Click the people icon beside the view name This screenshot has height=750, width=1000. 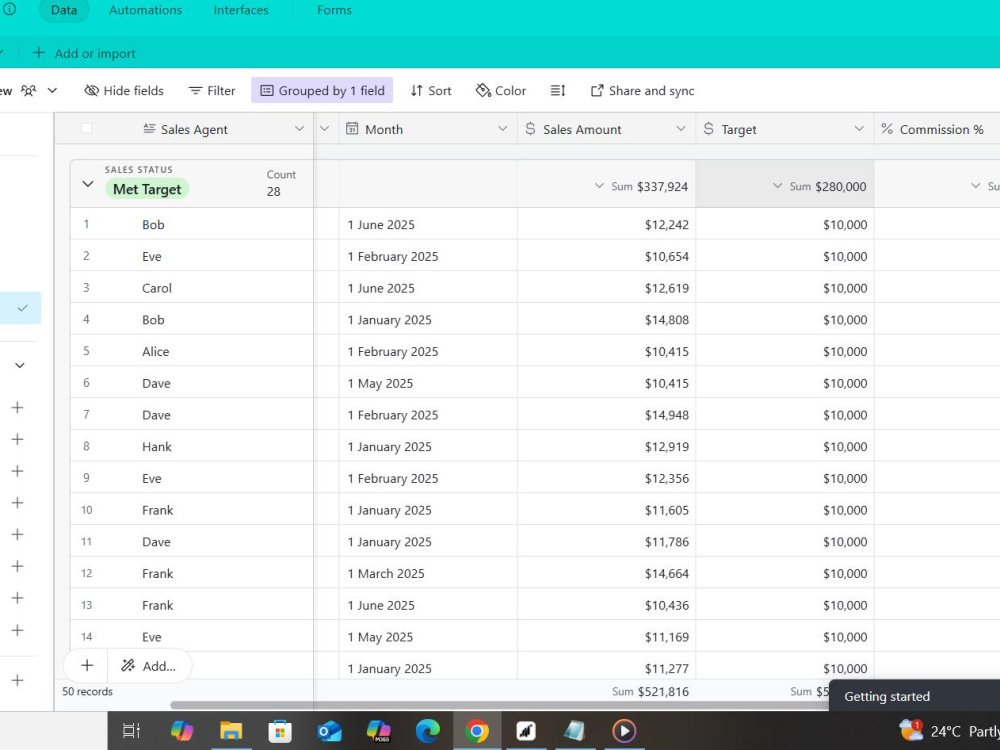(x=29, y=91)
